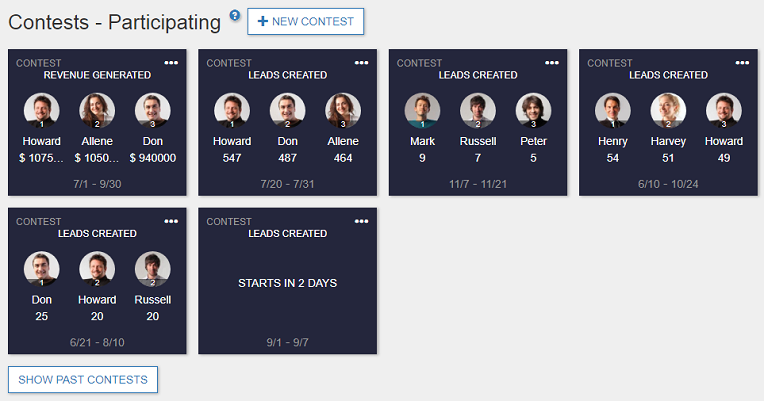Click the Revenue Generated contest title
Viewport: 764px width, 401px height.
click(x=97, y=75)
